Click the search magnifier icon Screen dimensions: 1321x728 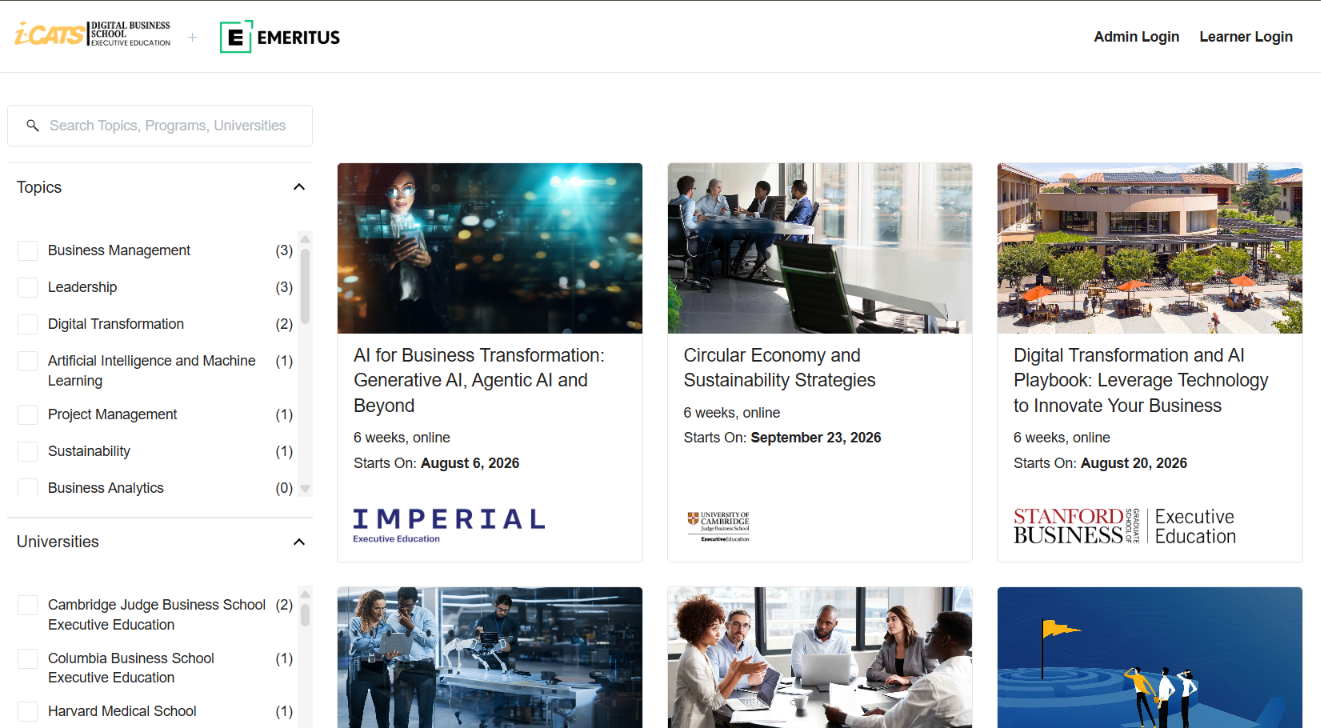pos(32,126)
